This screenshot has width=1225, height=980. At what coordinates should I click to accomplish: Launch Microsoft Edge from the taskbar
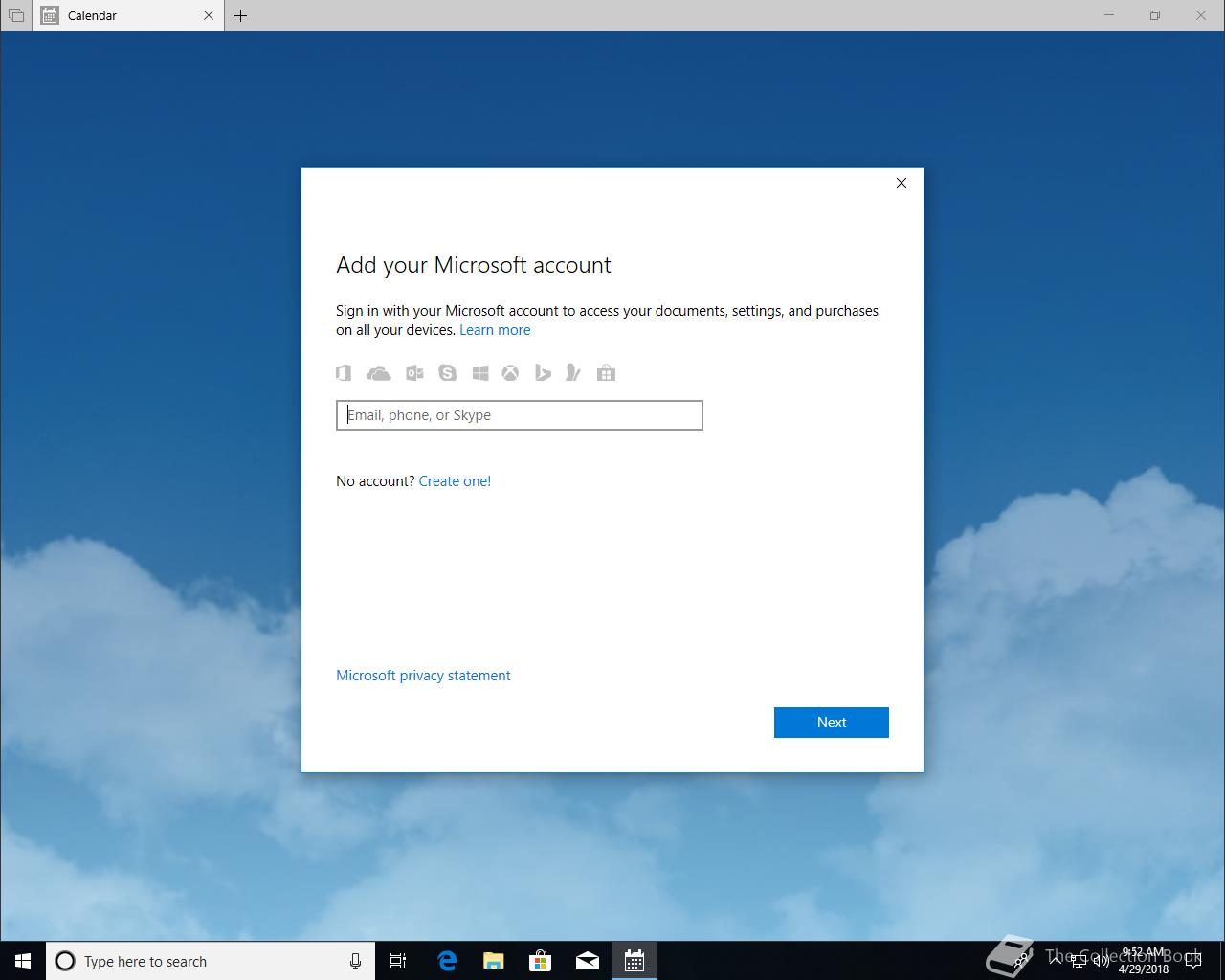pyautogui.click(x=447, y=961)
